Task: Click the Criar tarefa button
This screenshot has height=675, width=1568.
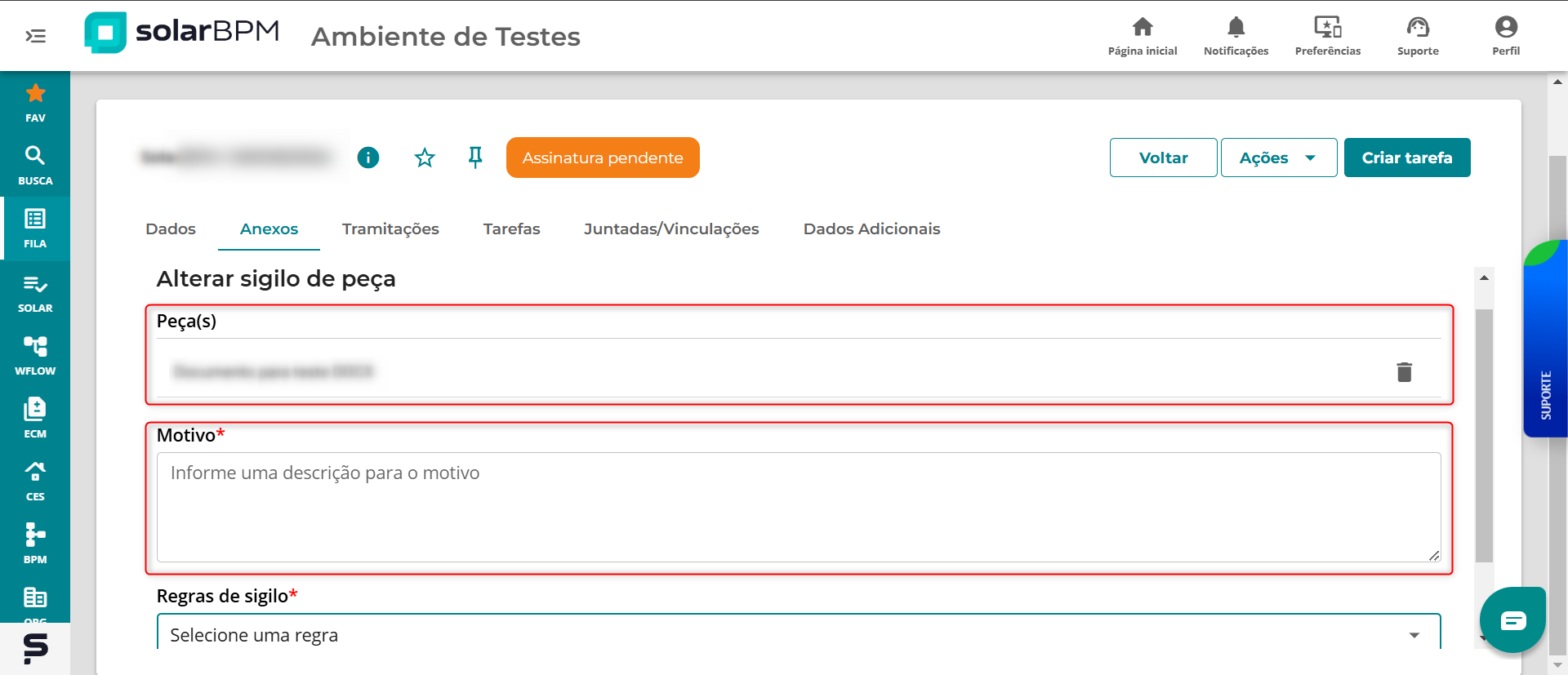Action: click(x=1406, y=158)
